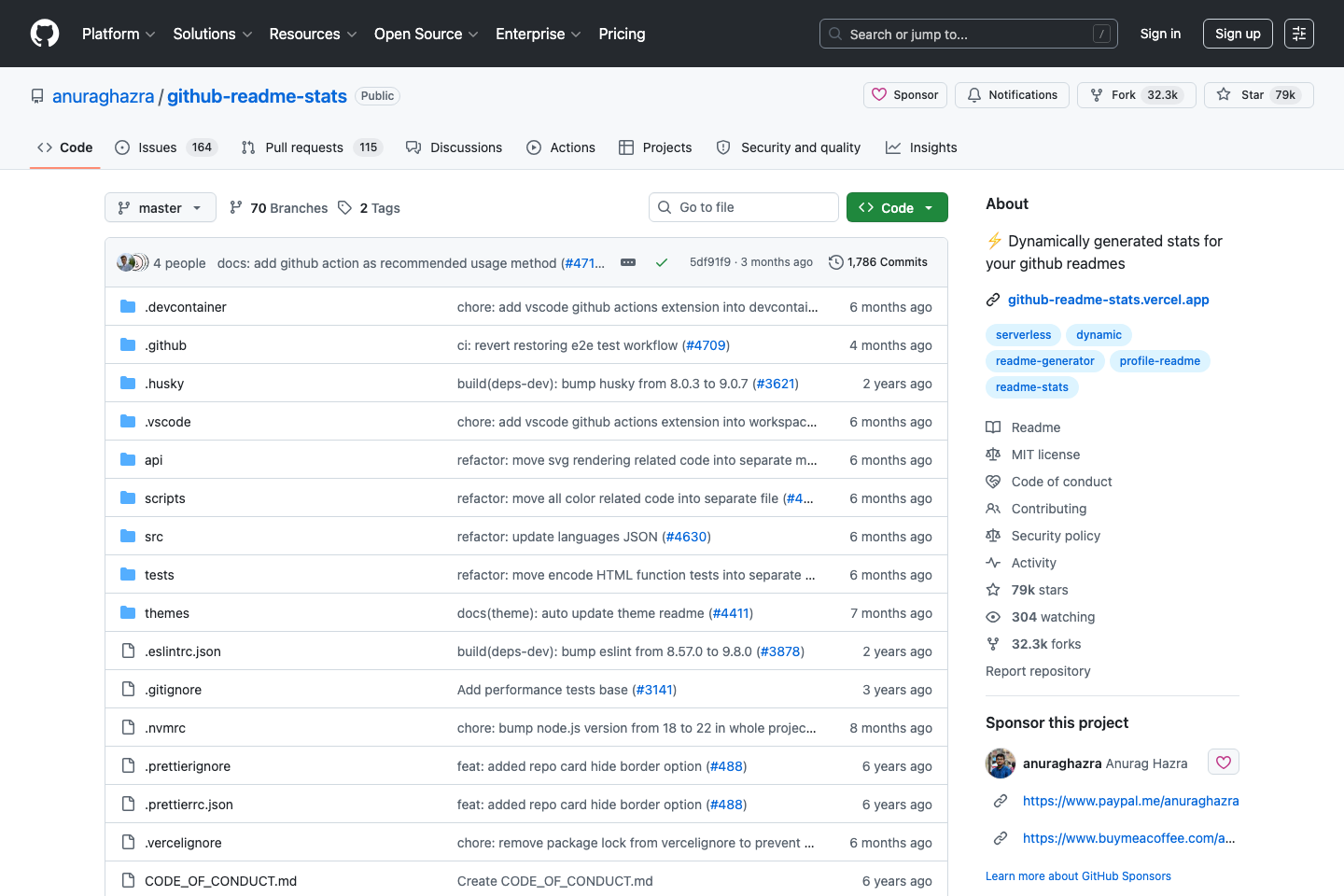Open pull request #4709 link
Viewport: 1344px width, 896px height.
point(706,344)
